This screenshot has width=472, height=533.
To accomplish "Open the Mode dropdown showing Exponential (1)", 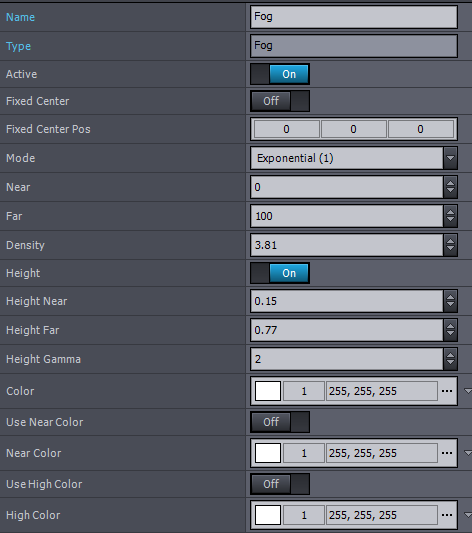I will [354, 158].
